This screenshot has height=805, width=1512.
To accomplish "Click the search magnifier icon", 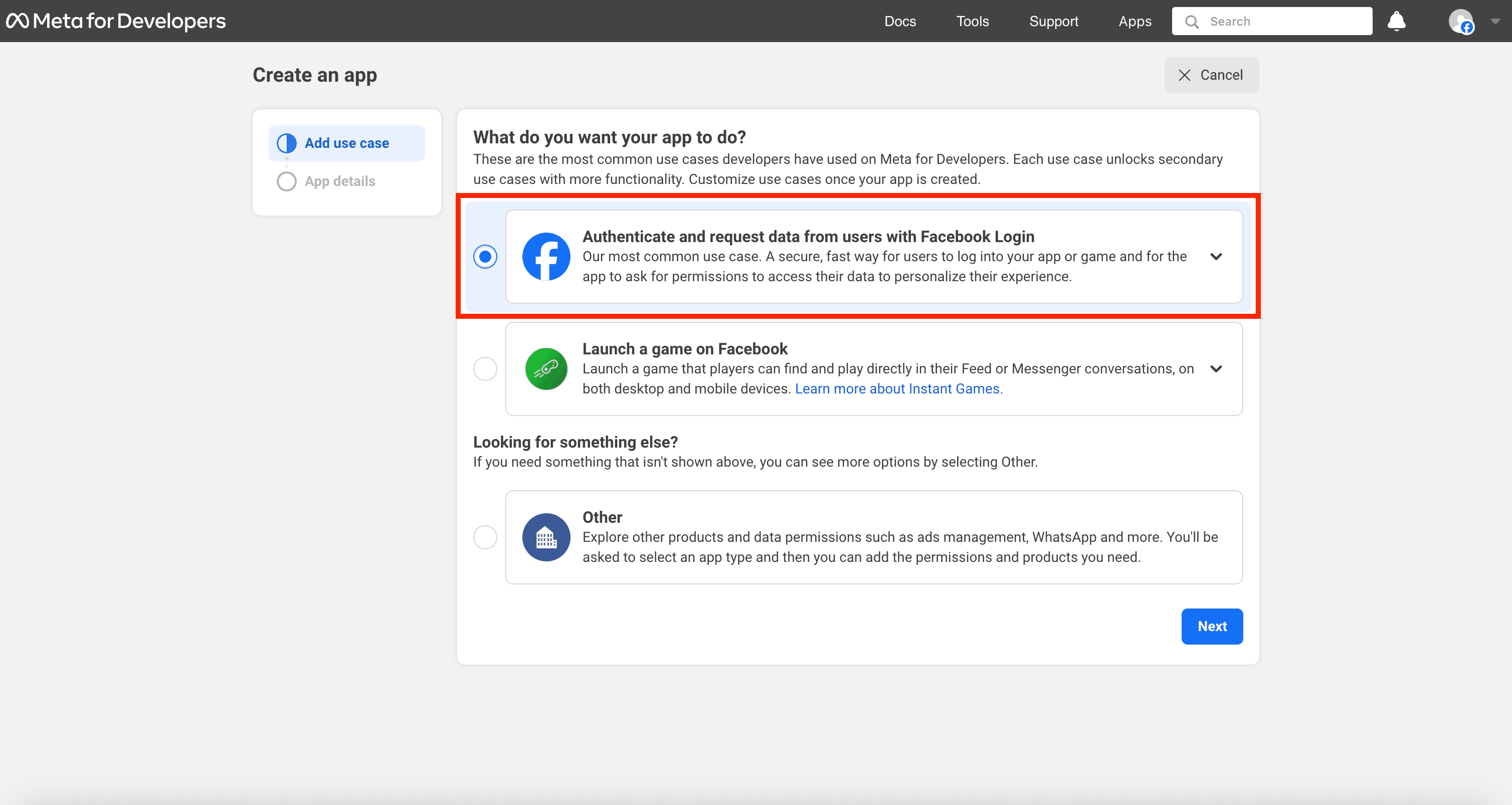I will pyautogui.click(x=1192, y=22).
